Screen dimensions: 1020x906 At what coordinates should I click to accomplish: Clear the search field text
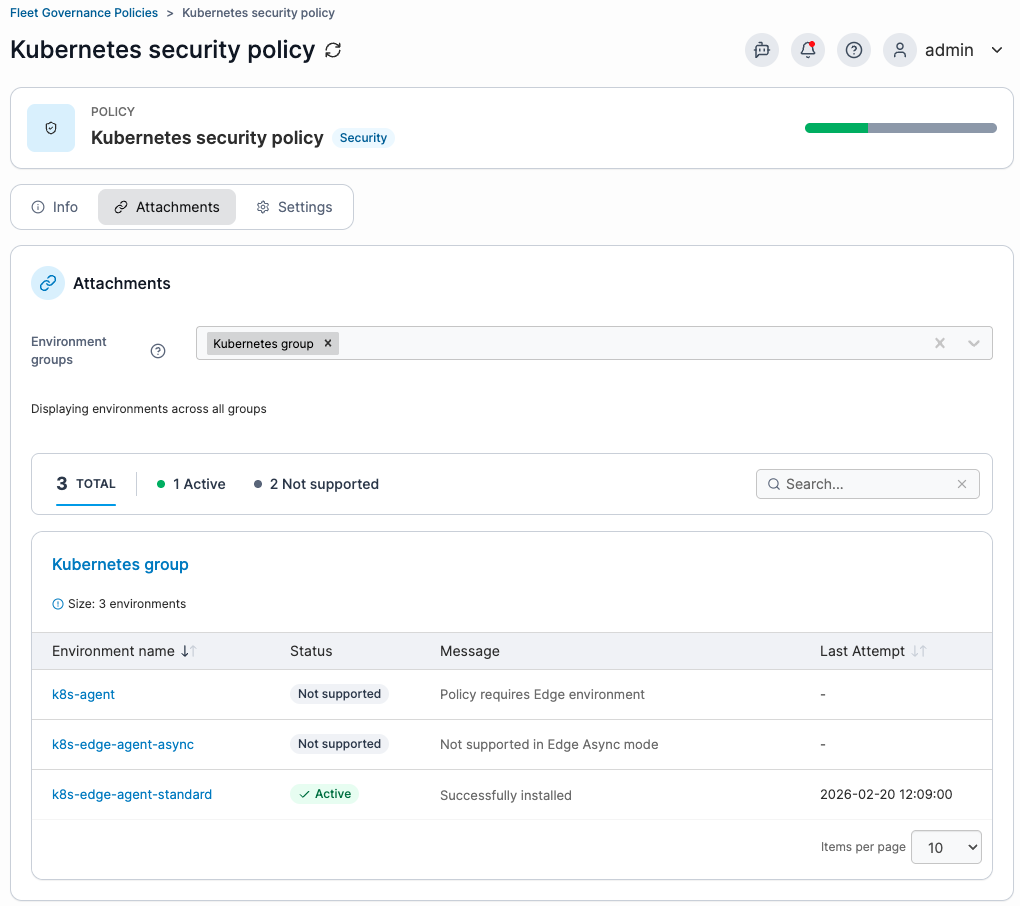pyautogui.click(x=962, y=484)
